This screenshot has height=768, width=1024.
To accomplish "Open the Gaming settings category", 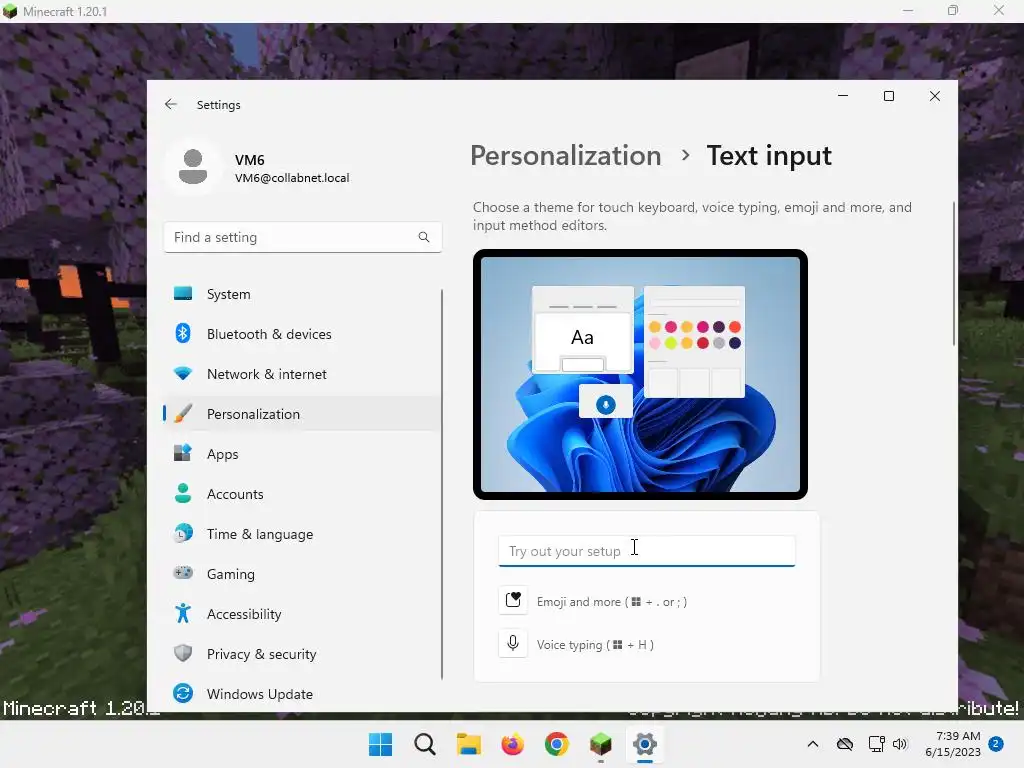I will pyautogui.click(x=303, y=574).
